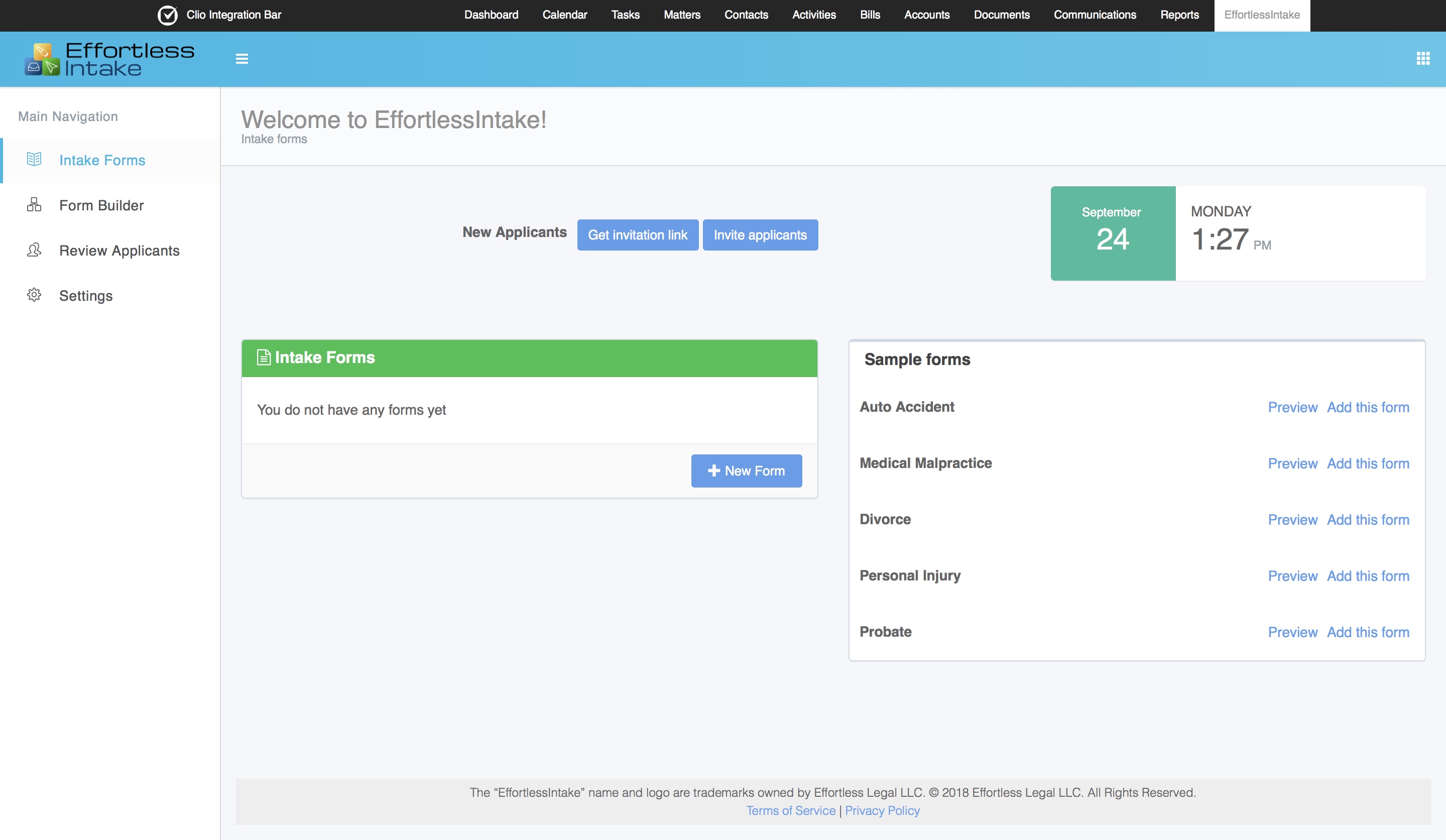The image size is (1446, 840).
Task: Click the Intake Forms document icon in header
Action: 264,357
